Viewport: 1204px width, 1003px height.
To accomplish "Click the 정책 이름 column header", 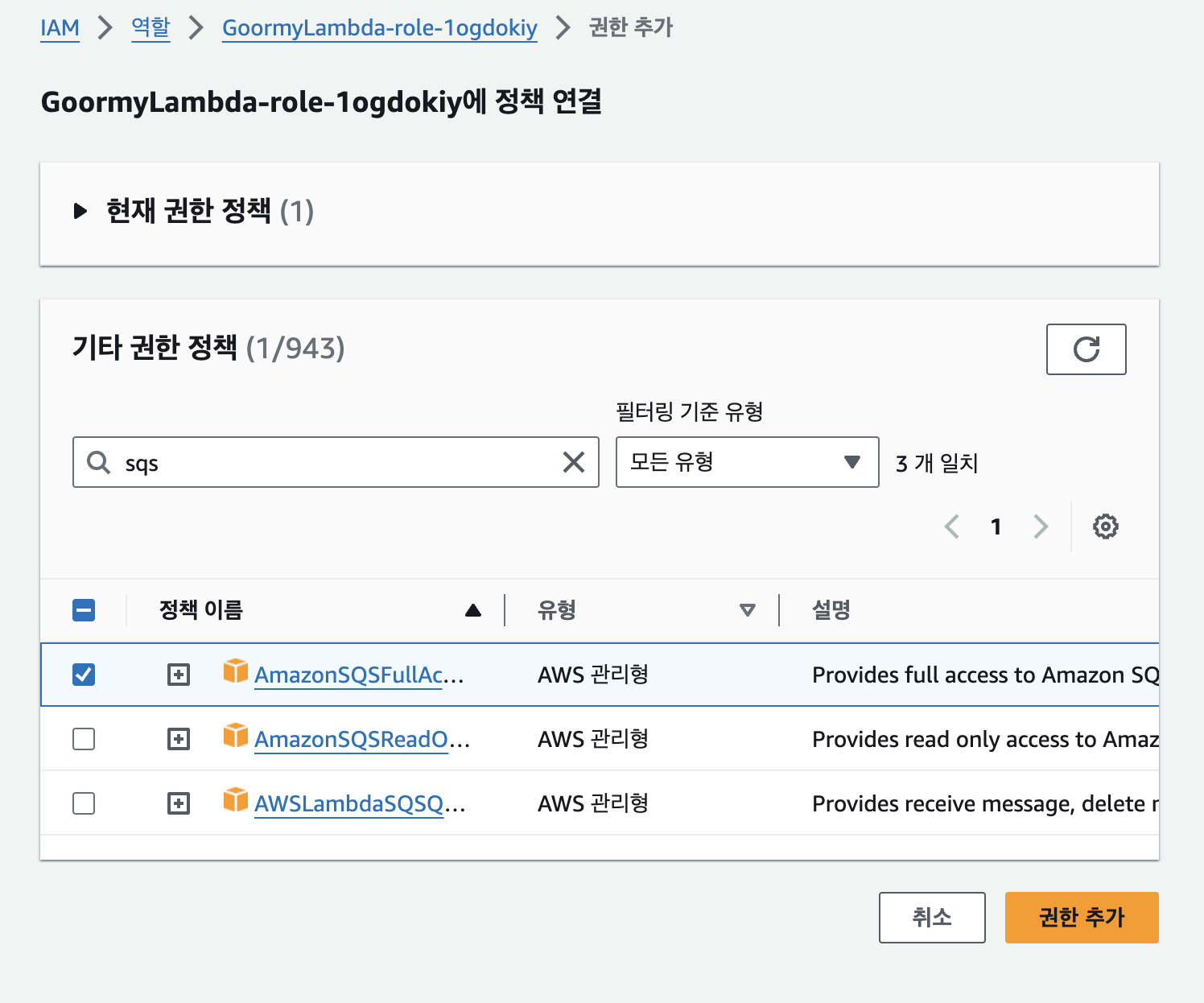I will [x=201, y=610].
